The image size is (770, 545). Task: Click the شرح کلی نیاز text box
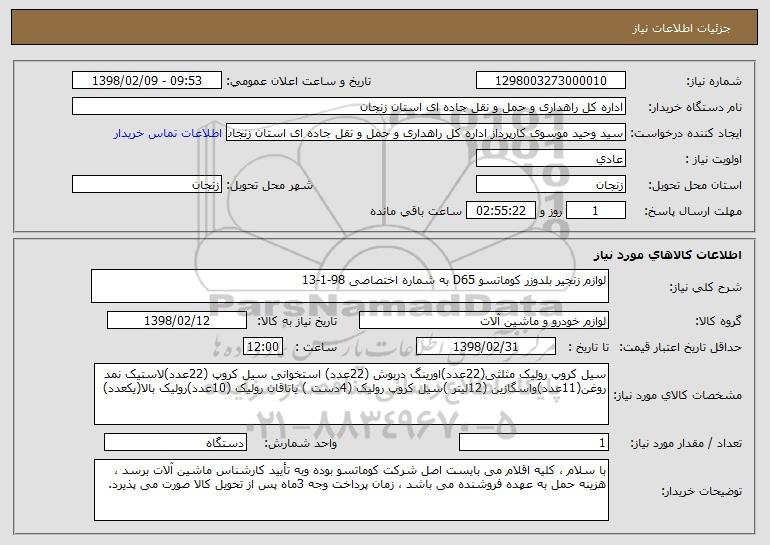coord(350,286)
